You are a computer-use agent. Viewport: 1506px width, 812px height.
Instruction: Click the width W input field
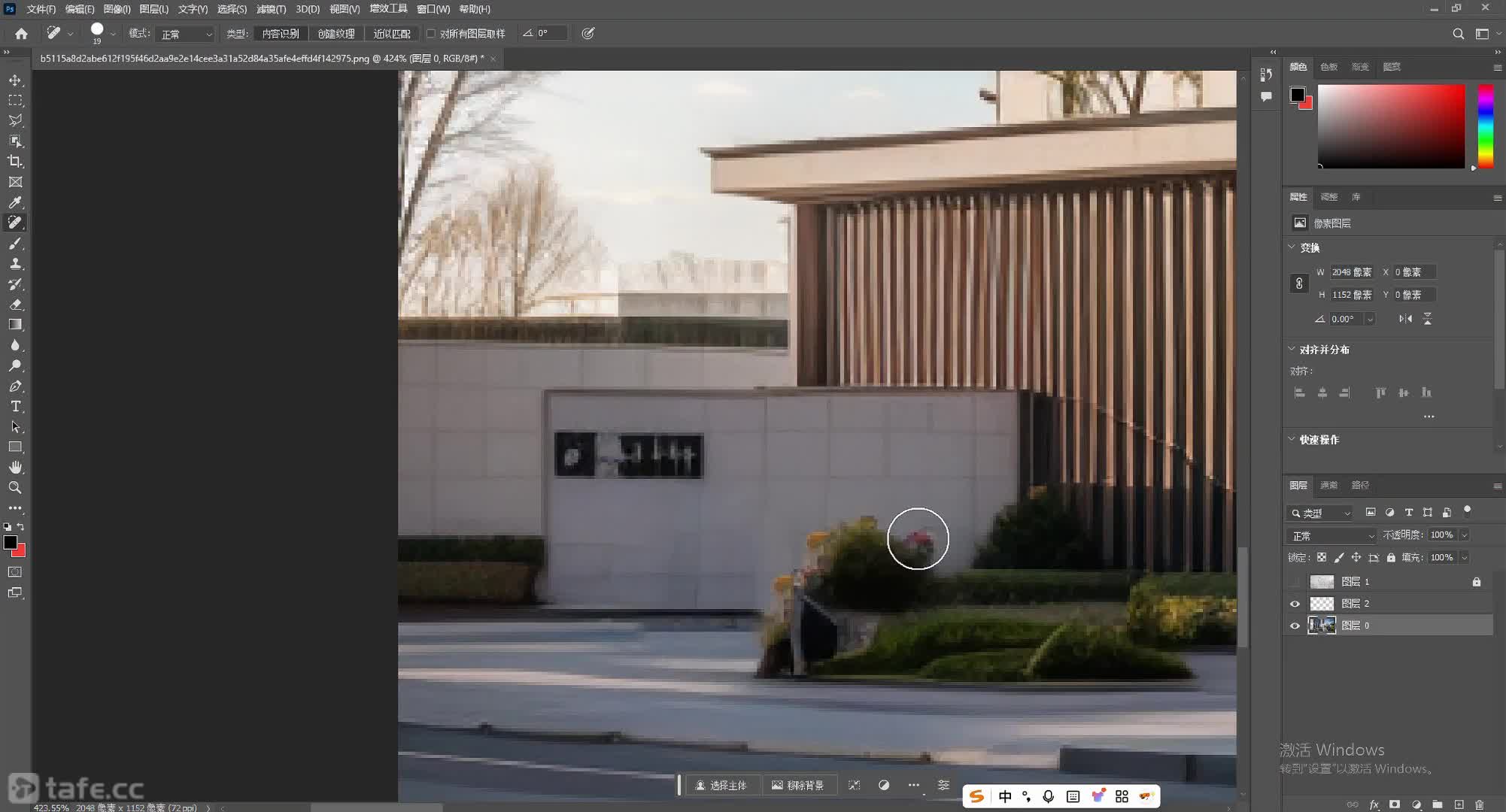click(1352, 272)
